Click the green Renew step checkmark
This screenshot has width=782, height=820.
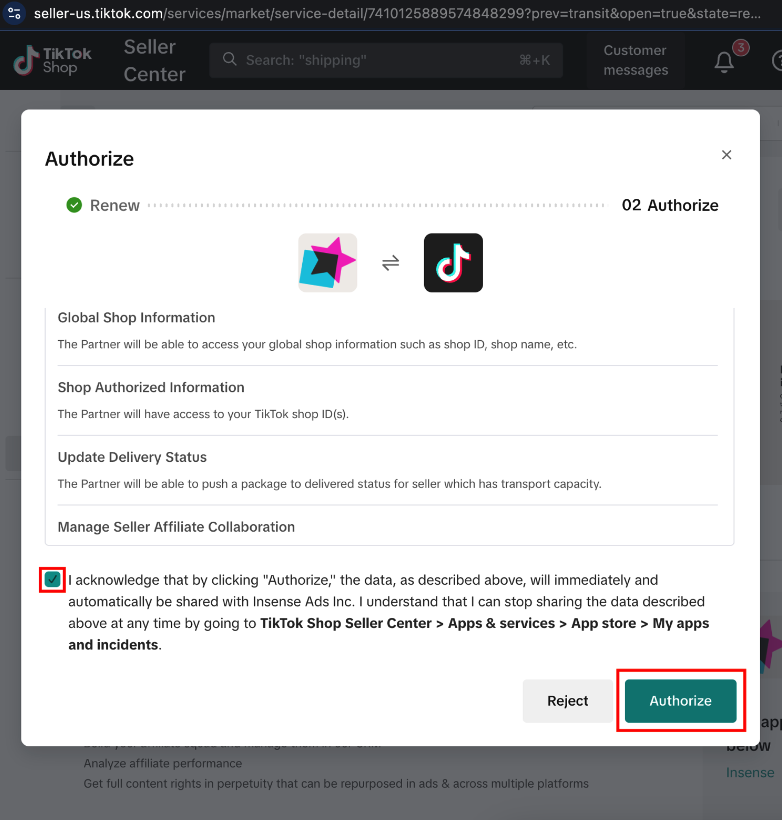[74, 205]
